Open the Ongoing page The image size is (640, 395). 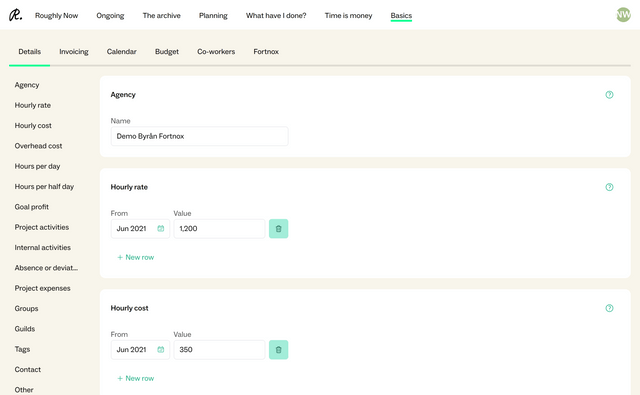pyautogui.click(x=110, y=16)
